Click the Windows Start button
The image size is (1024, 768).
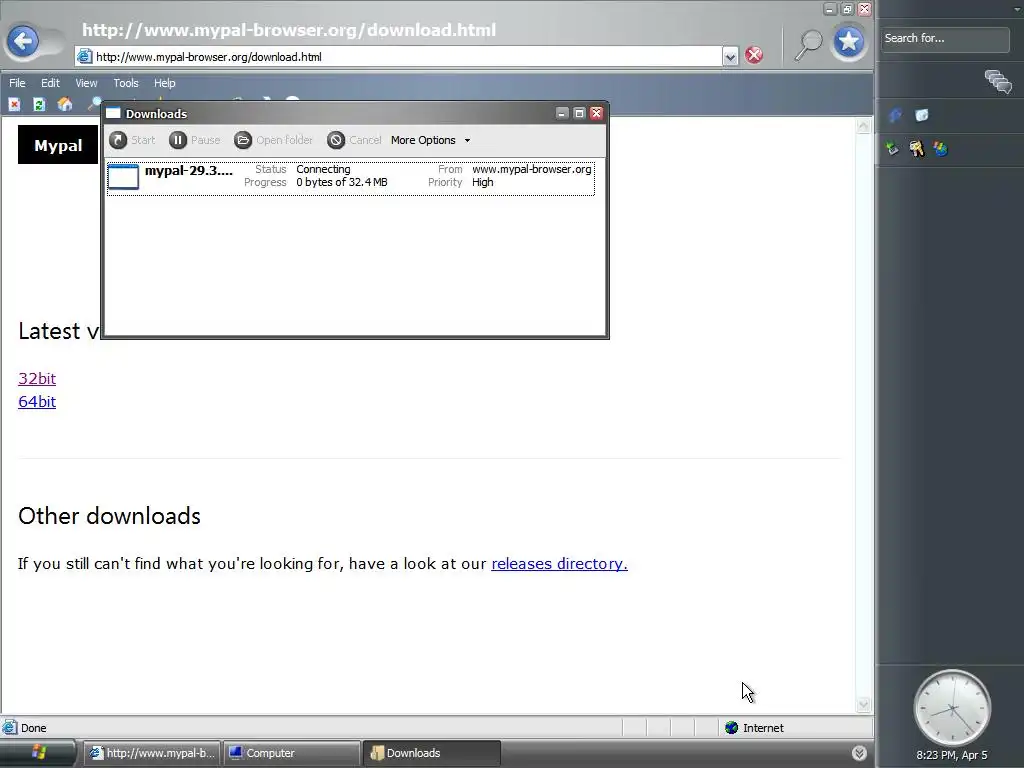39,752
